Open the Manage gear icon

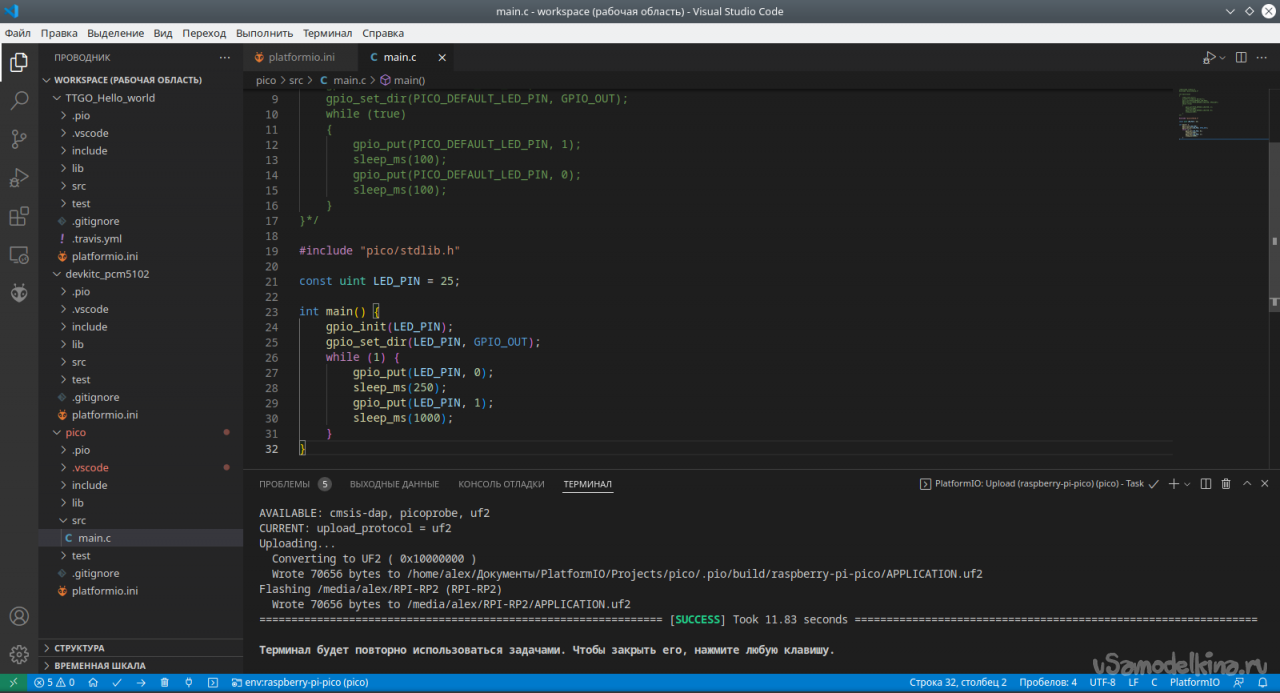[19, 655]
